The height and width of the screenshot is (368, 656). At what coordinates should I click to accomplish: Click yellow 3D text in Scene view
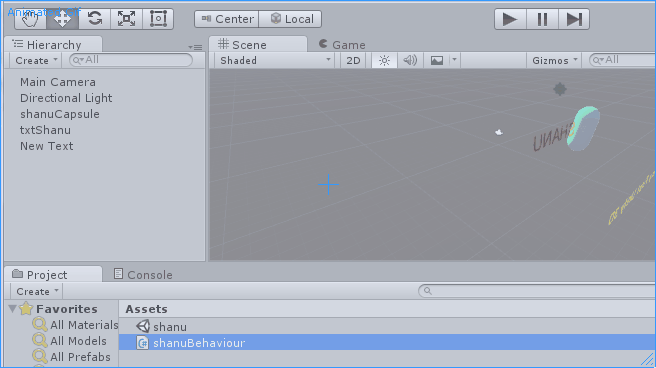click(x=631, y=199)
